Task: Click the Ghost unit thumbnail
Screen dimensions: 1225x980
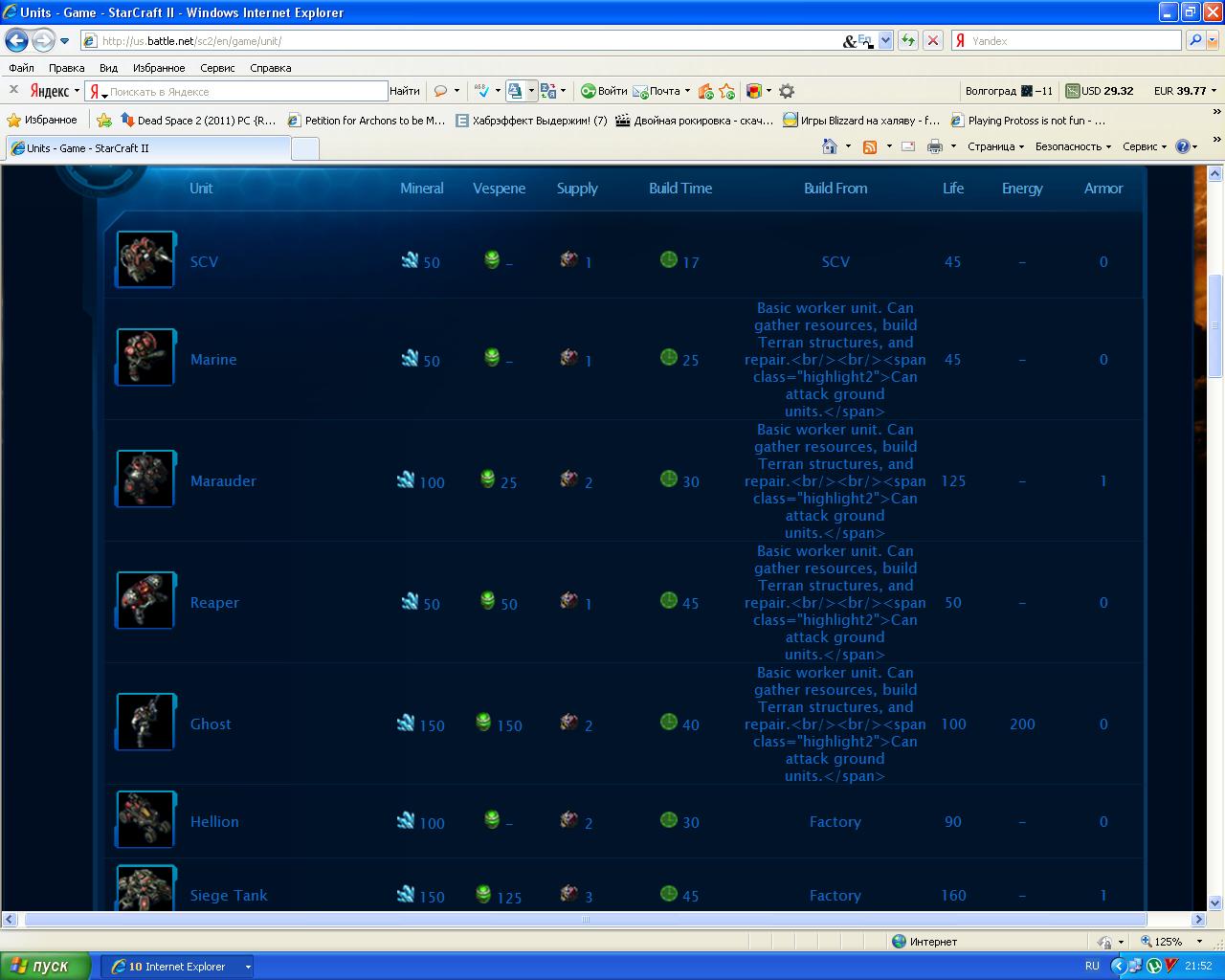Action: pyautogui.click(x=145, y=722)
